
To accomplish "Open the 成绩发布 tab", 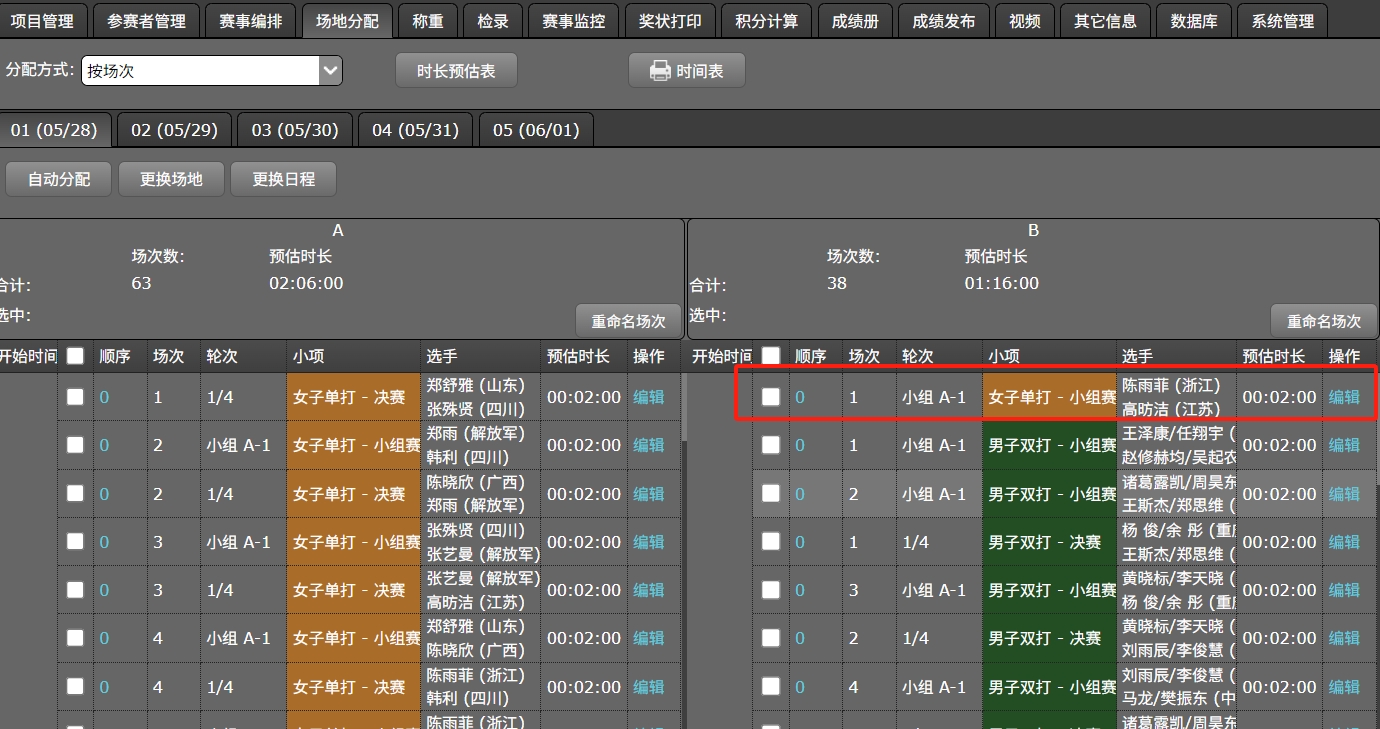I will [943, 21].
